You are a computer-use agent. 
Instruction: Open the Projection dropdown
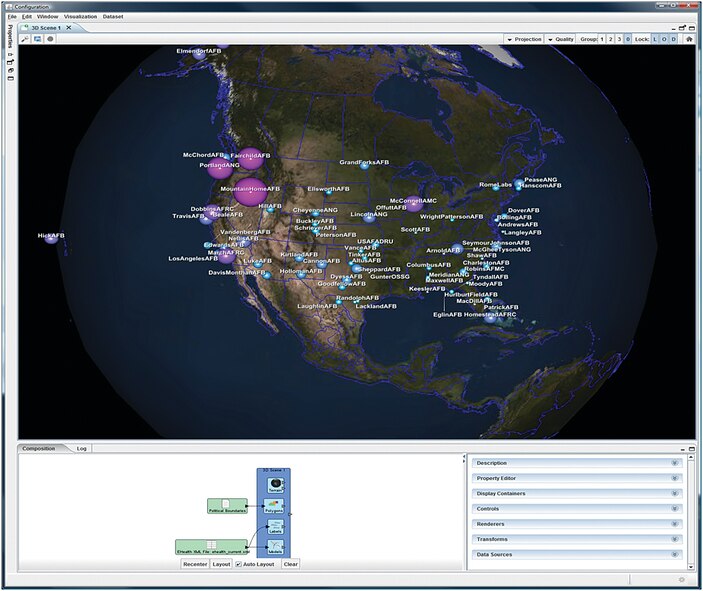524,39
